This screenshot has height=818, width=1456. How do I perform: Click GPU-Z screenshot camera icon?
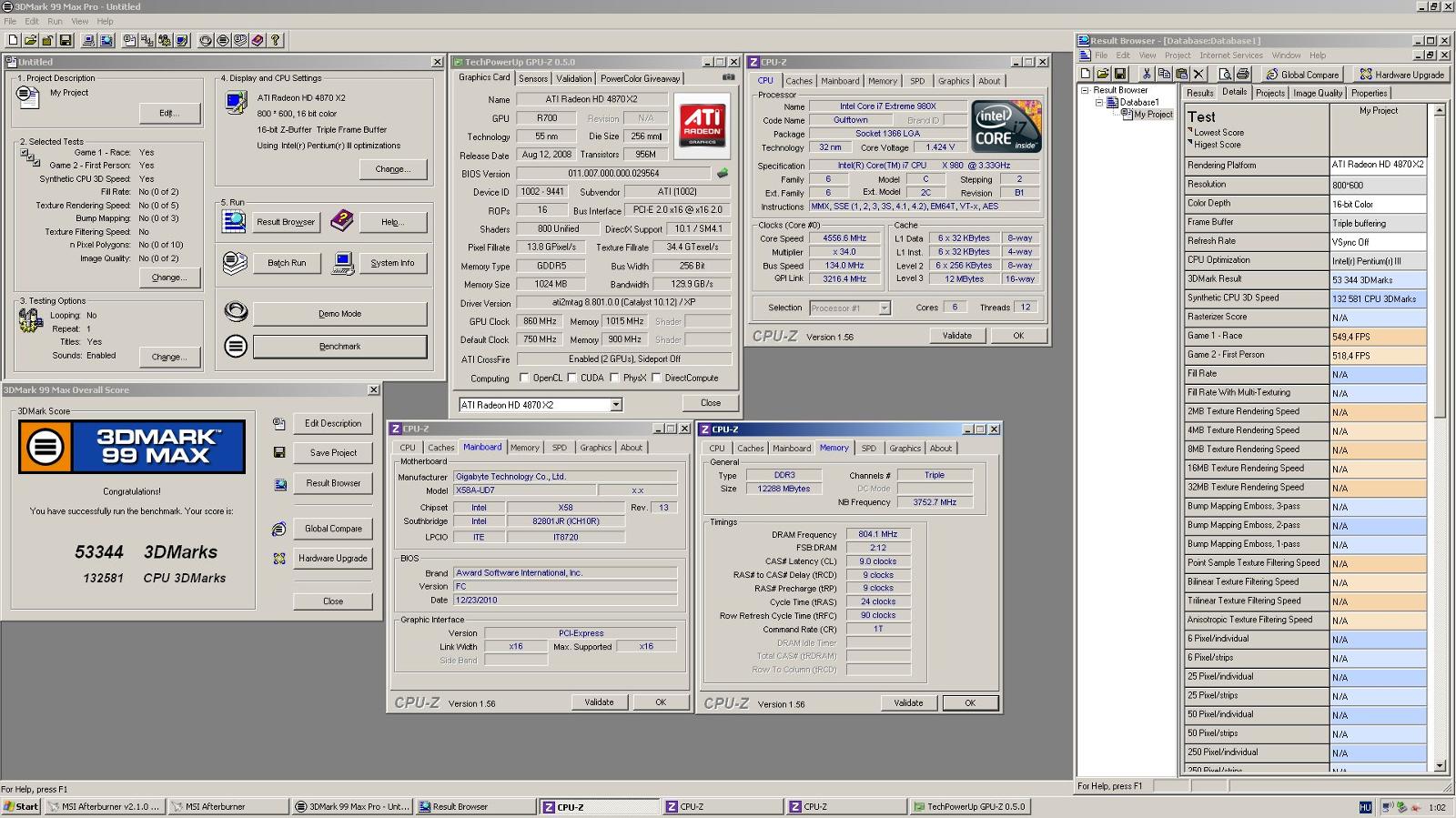pos(728,77)
